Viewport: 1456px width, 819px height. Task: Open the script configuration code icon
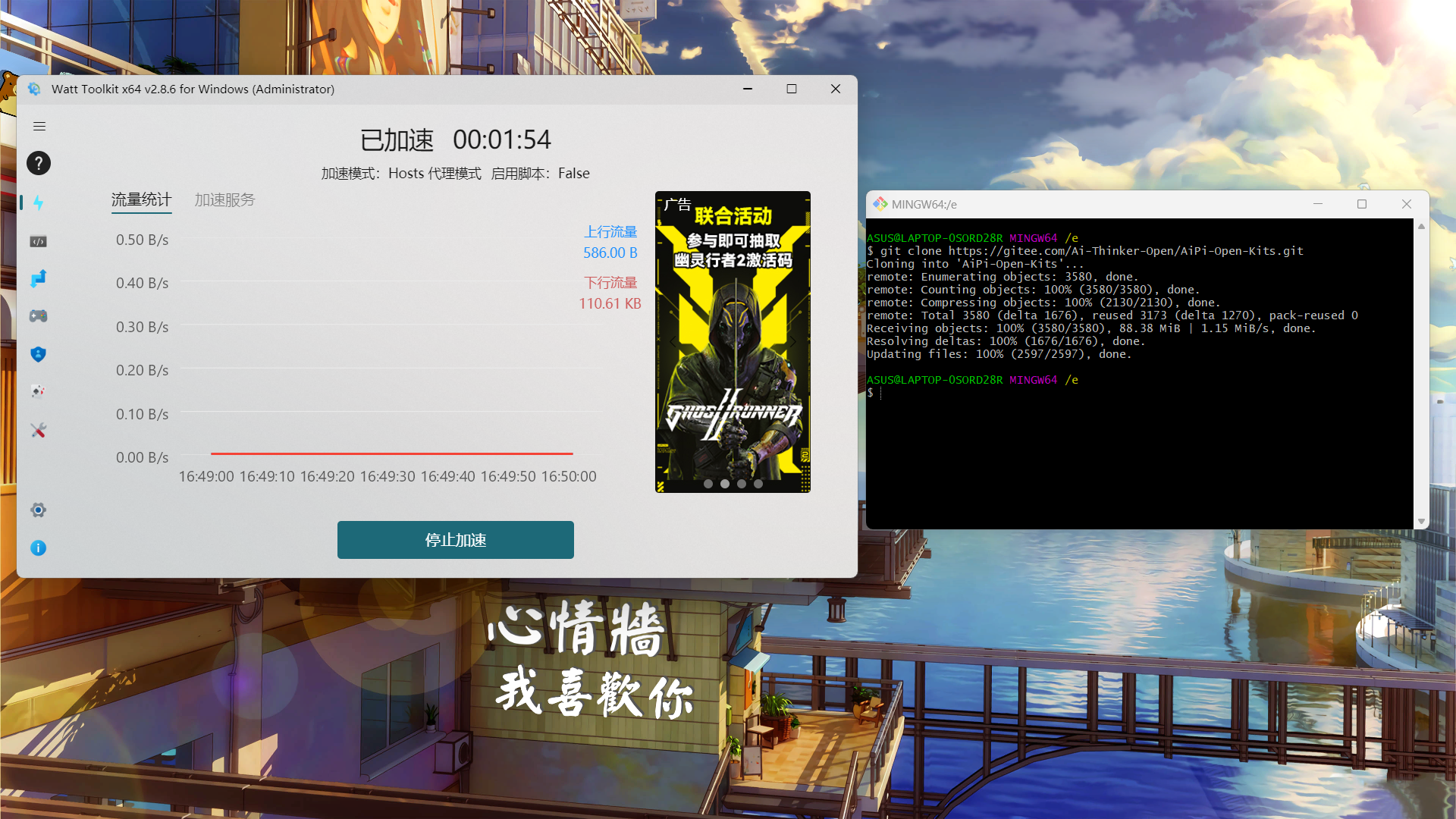39,241
